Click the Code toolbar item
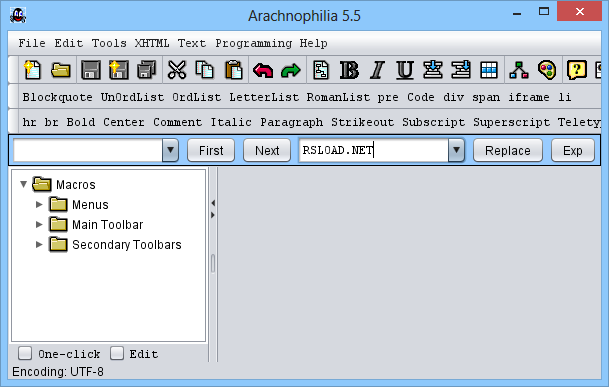This screenshot has height=387, width=609. [x=421, y=97]
